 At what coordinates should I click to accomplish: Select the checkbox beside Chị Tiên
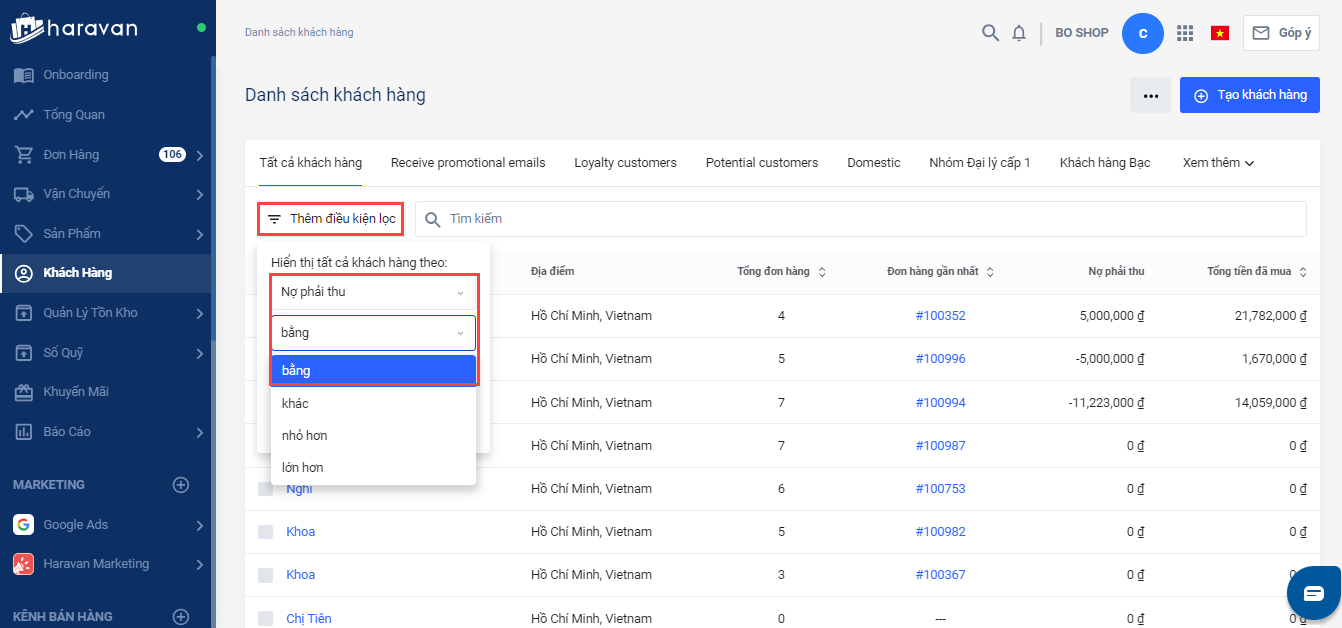click(x=265, y=619)
